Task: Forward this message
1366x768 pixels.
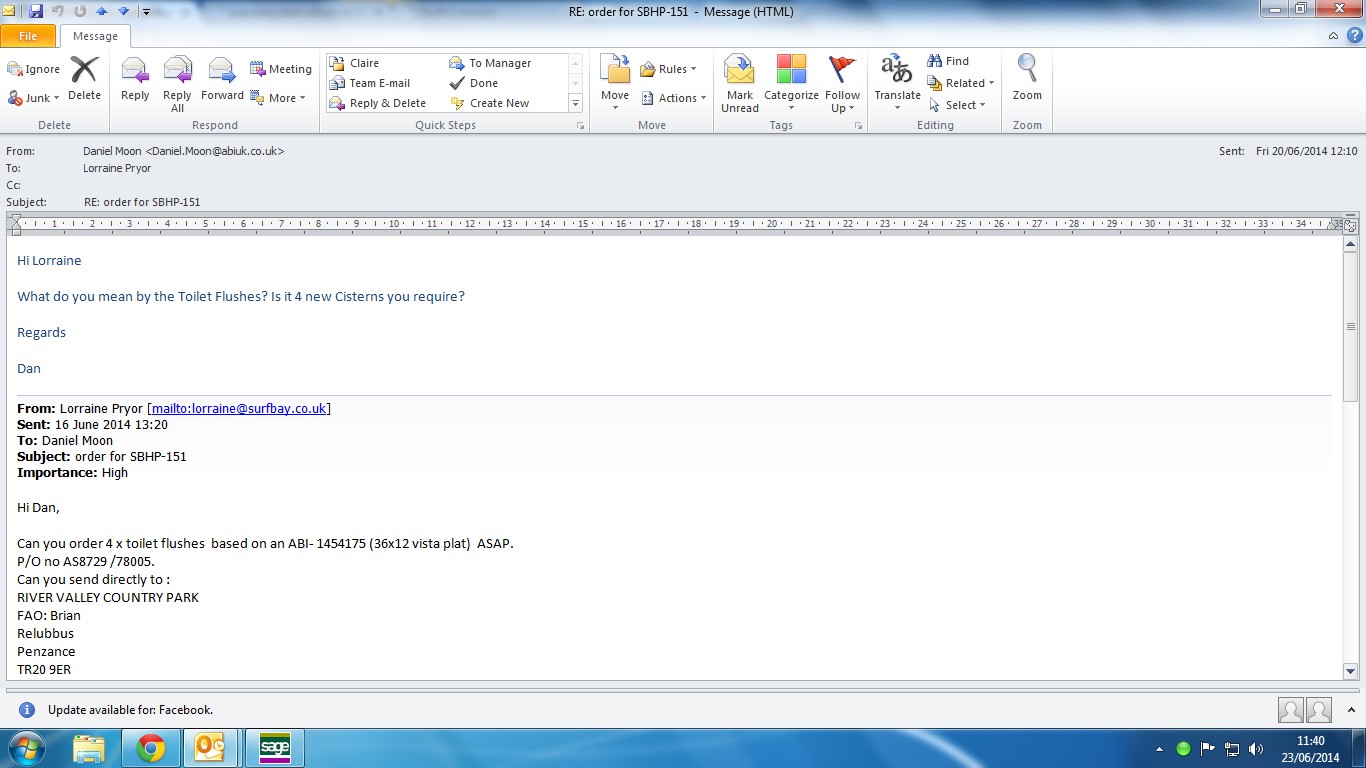Action: (222, 80)
